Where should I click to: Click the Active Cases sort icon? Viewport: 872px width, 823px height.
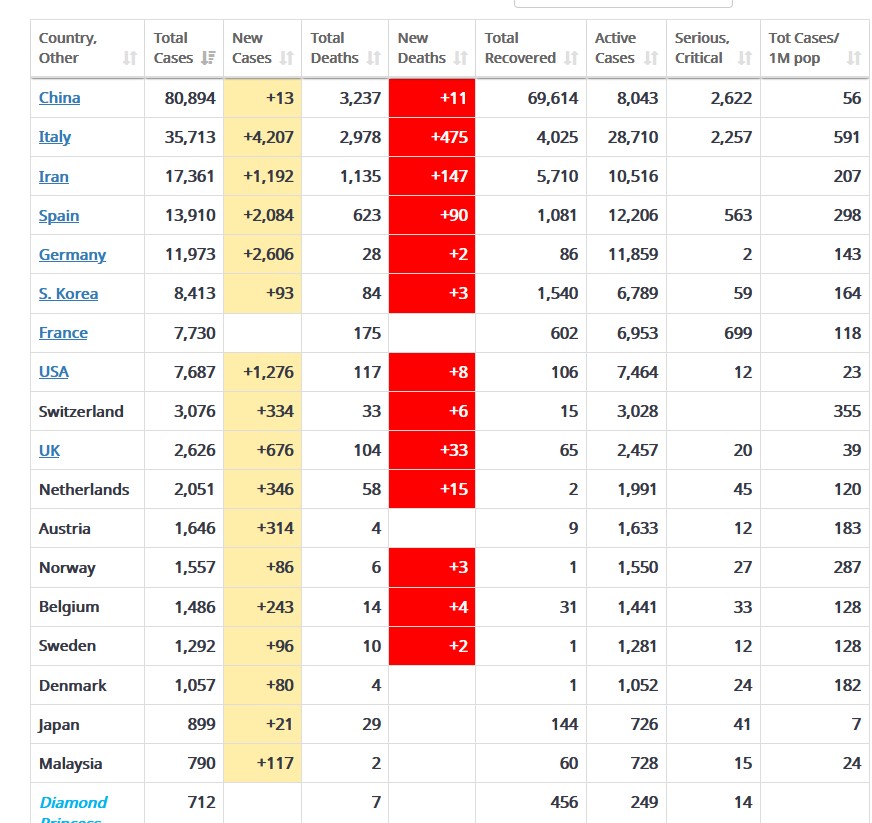pos(651,59)
